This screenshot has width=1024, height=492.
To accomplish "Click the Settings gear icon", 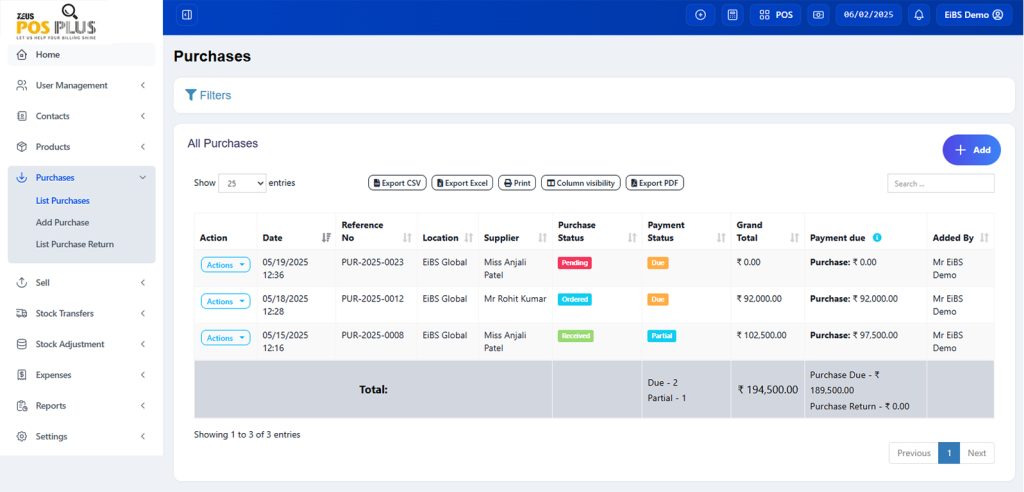I will coord(22,436).
